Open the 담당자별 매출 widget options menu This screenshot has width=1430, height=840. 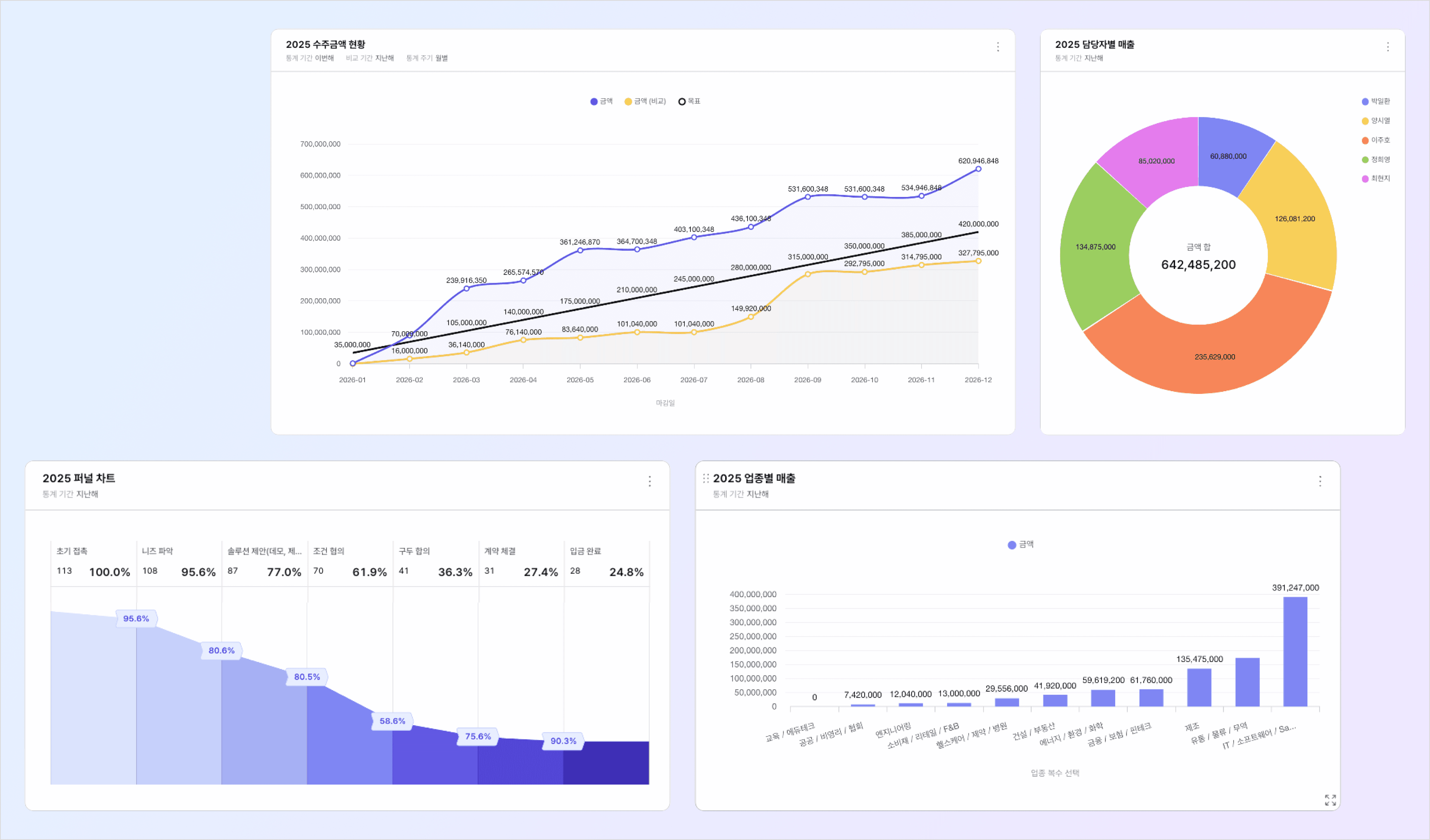[x=1388, y=47]
